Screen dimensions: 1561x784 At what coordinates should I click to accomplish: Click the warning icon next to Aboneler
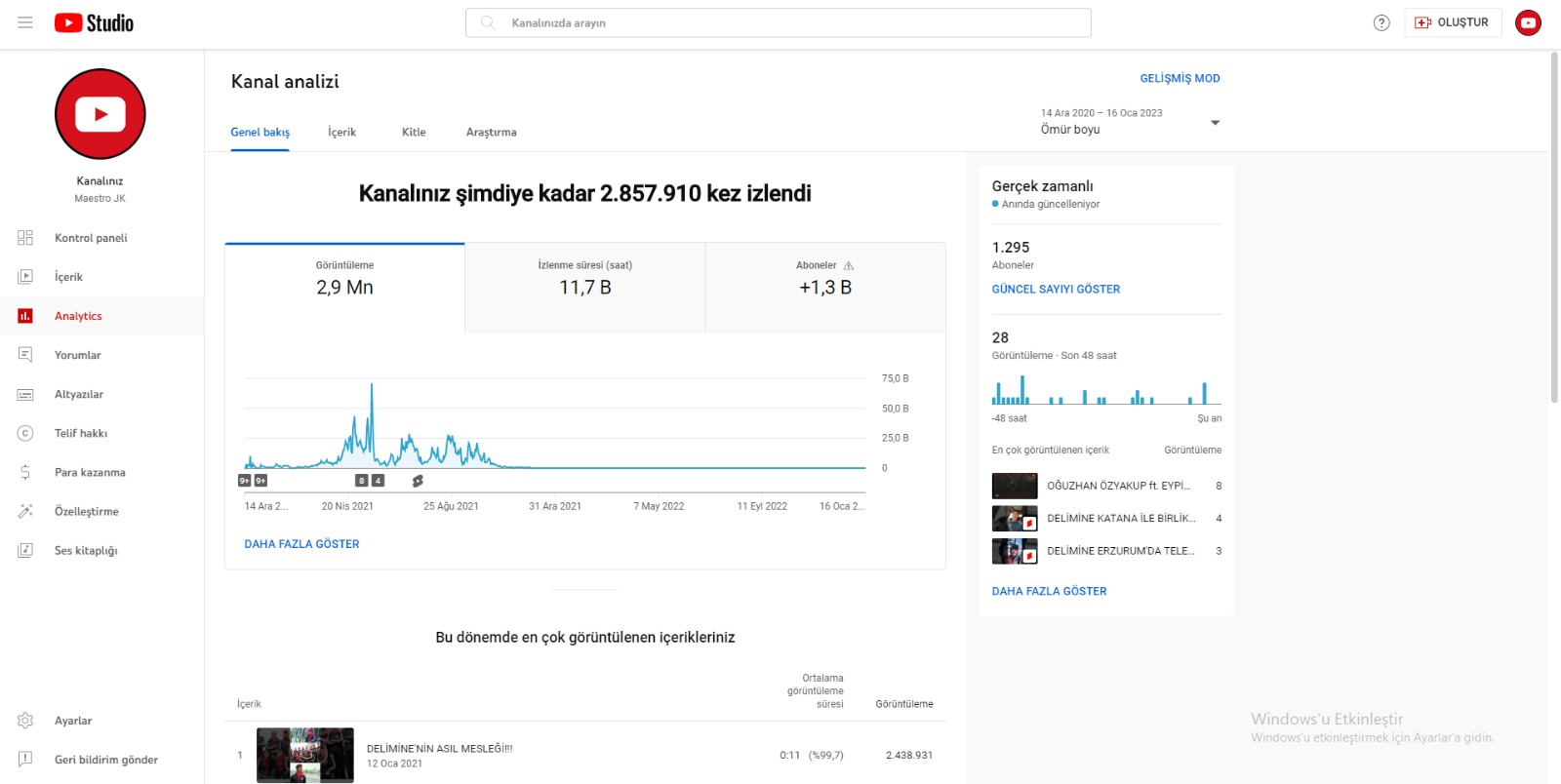pyautogui.click(x=848, y=265)
